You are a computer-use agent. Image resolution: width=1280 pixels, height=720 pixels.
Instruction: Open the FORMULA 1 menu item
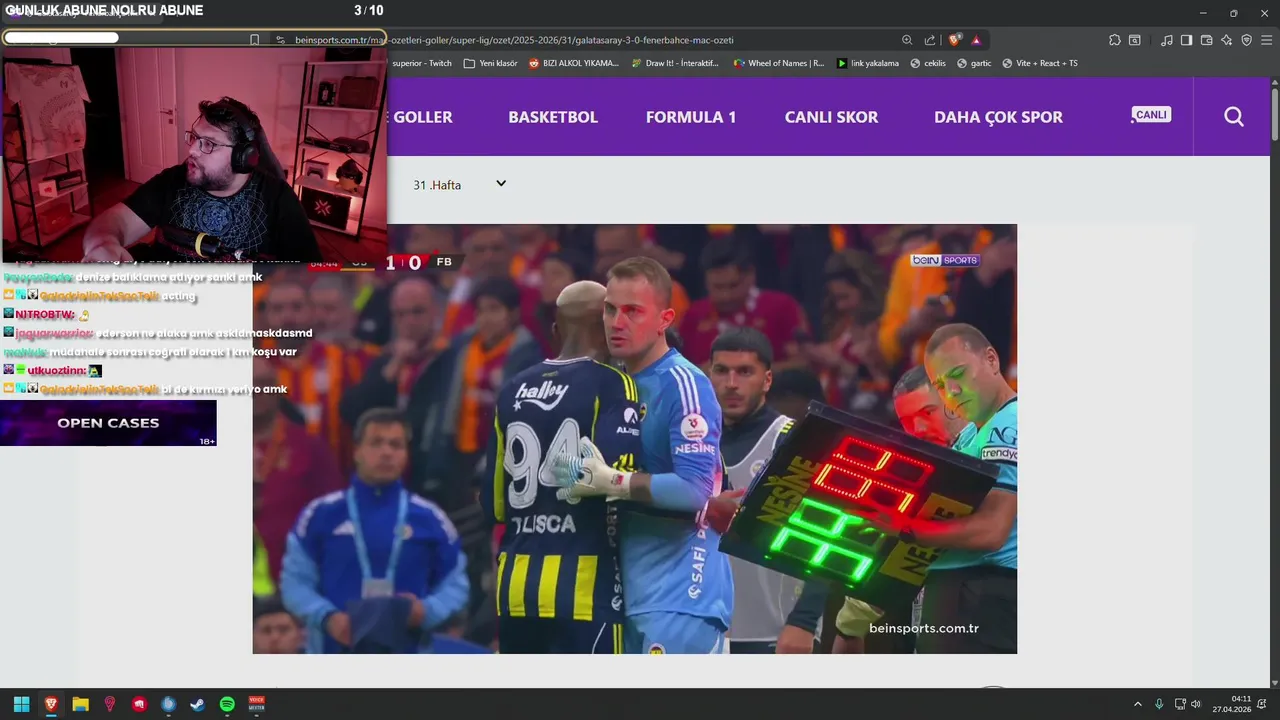tap(691, 117)
